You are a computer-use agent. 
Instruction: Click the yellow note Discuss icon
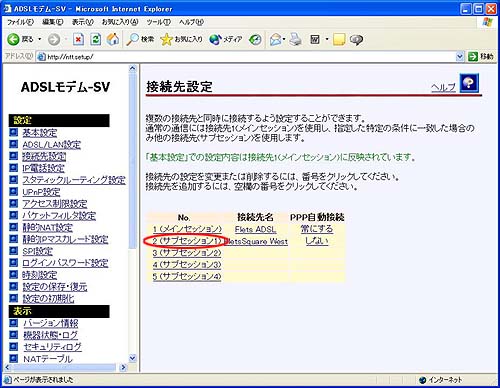point(339,39)
